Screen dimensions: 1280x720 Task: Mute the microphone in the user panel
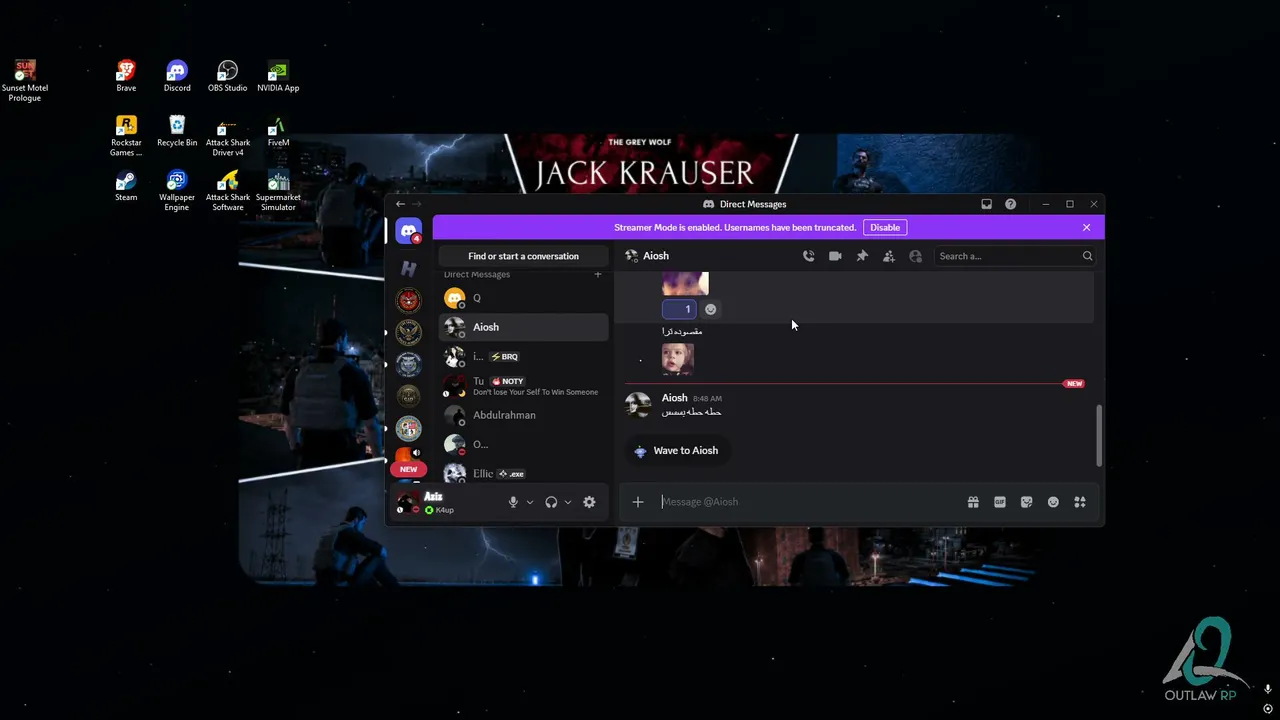[x=513, y=502]
